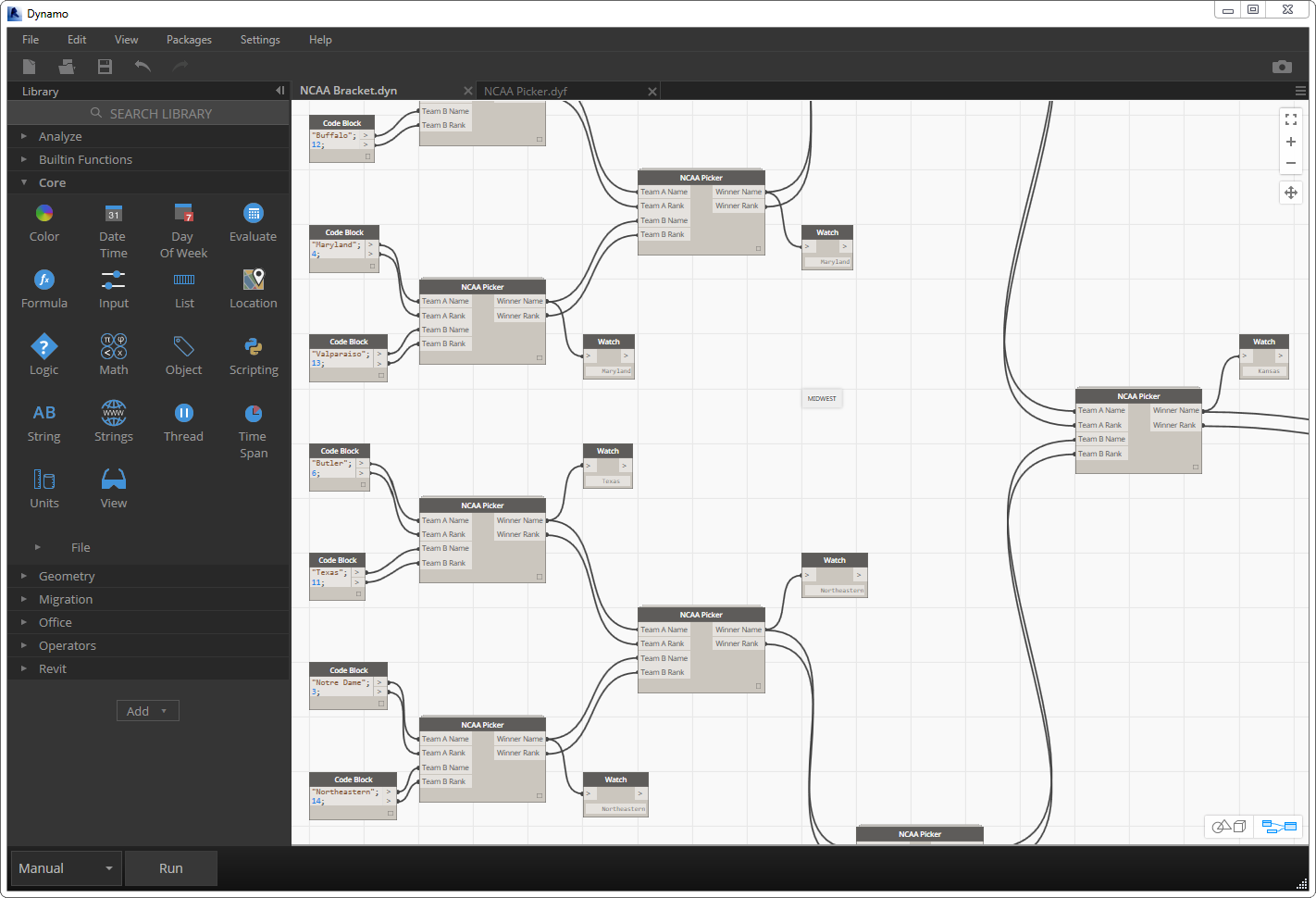The width and height of the screenshot is (1316, 898).
Task: Expand the Analyze library category
Action: pyautogui.click(x=148, y=136)
